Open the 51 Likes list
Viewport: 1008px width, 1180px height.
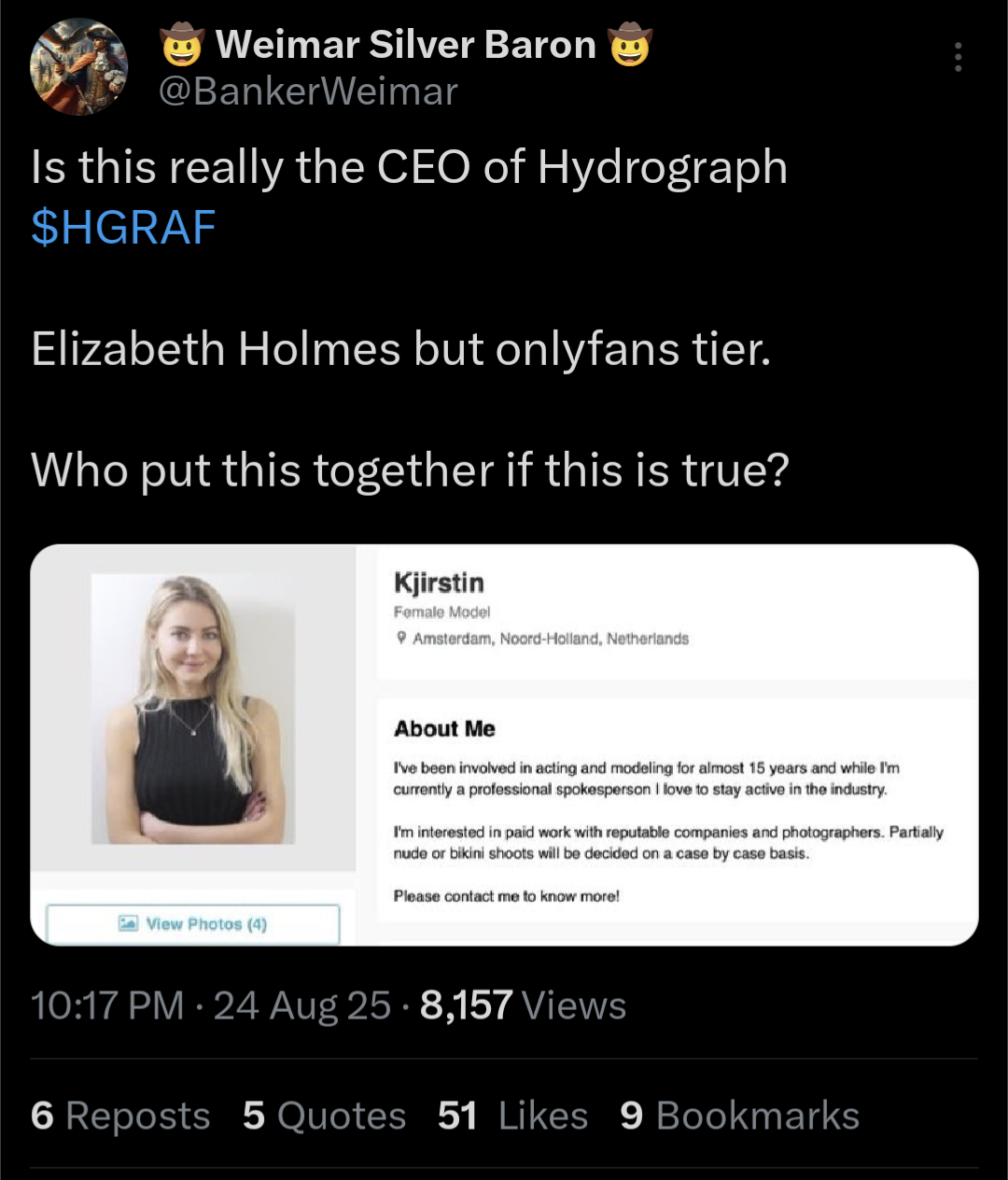click(x=512, y=1116)
